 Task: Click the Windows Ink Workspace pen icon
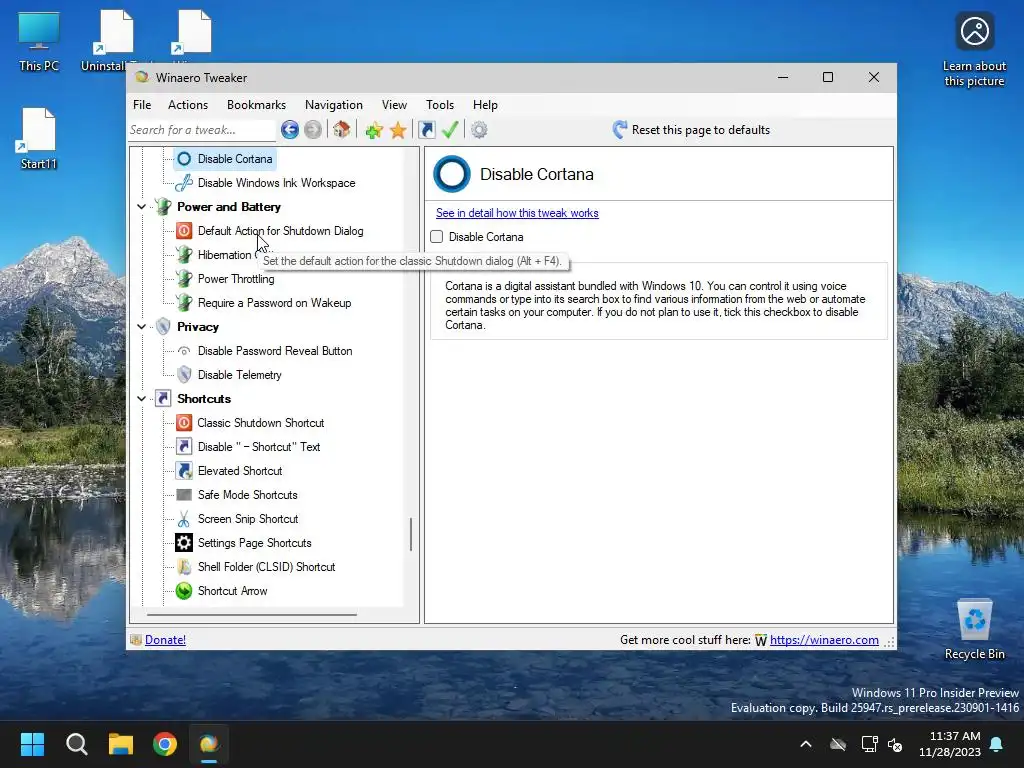[x=184, y=183]
